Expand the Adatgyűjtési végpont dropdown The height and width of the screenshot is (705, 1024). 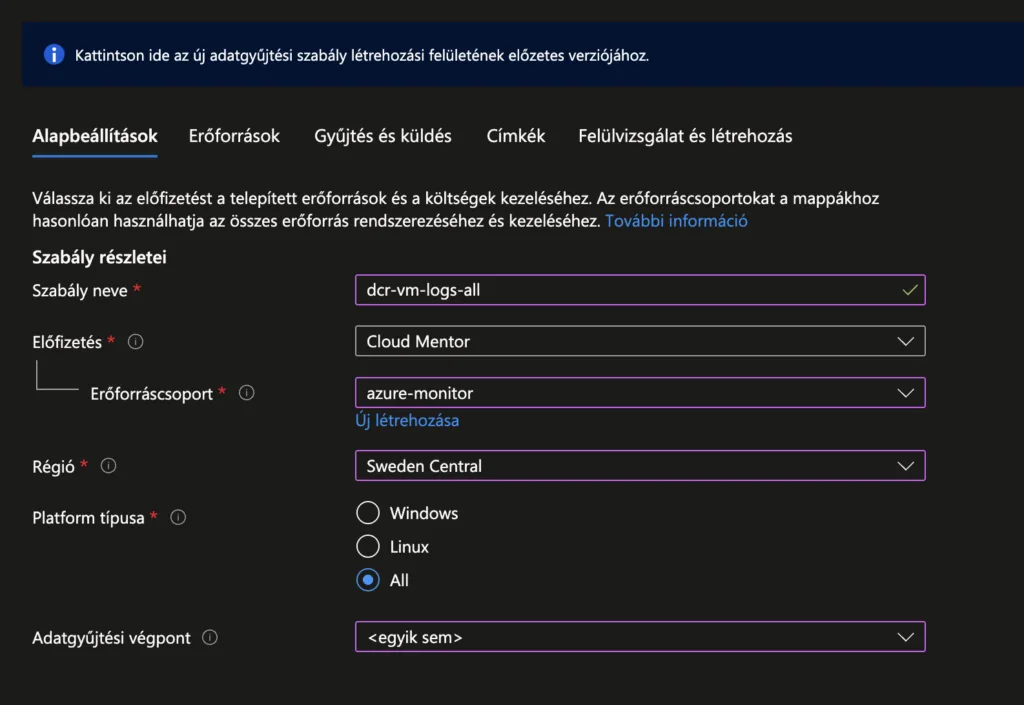(x=639, y=637)
